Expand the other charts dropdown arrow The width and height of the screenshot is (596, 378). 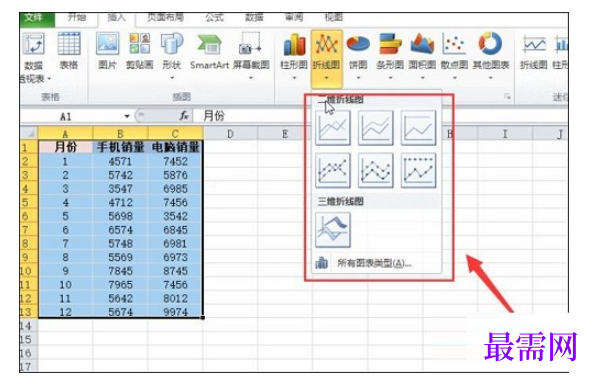(x=491, y=78)
